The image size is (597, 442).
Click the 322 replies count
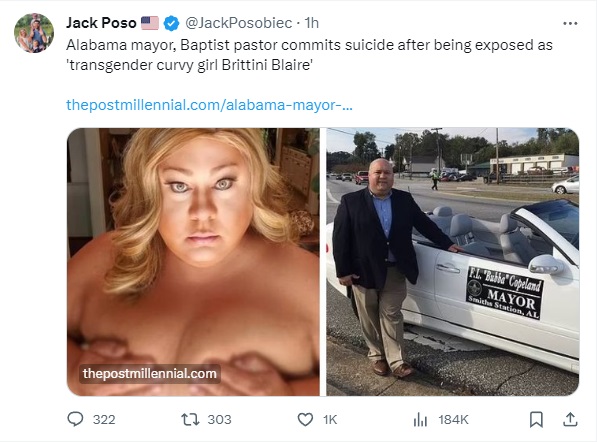104,420
